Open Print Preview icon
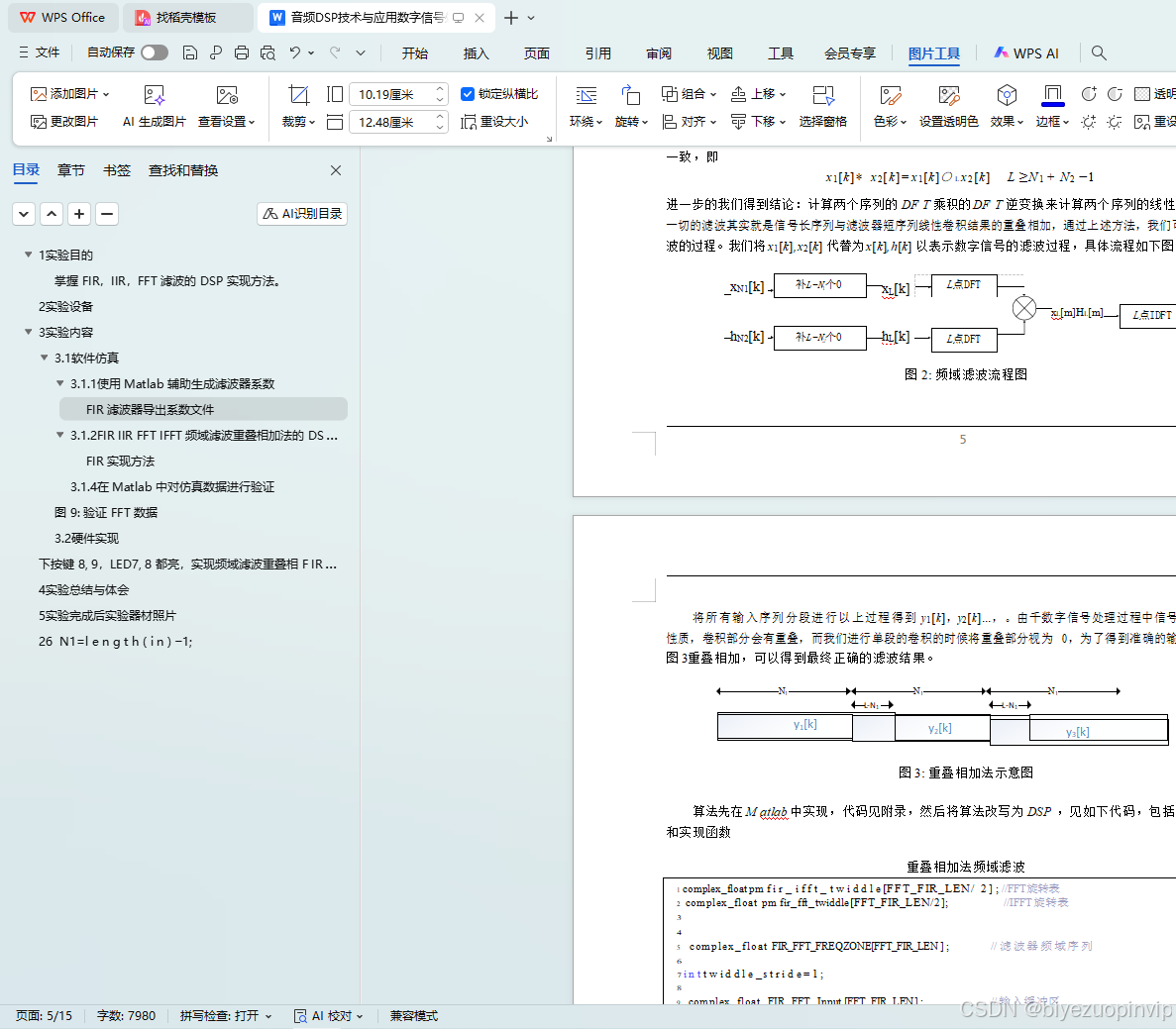The width and height of the screenshot is (1176, 1029). point(267,52)
